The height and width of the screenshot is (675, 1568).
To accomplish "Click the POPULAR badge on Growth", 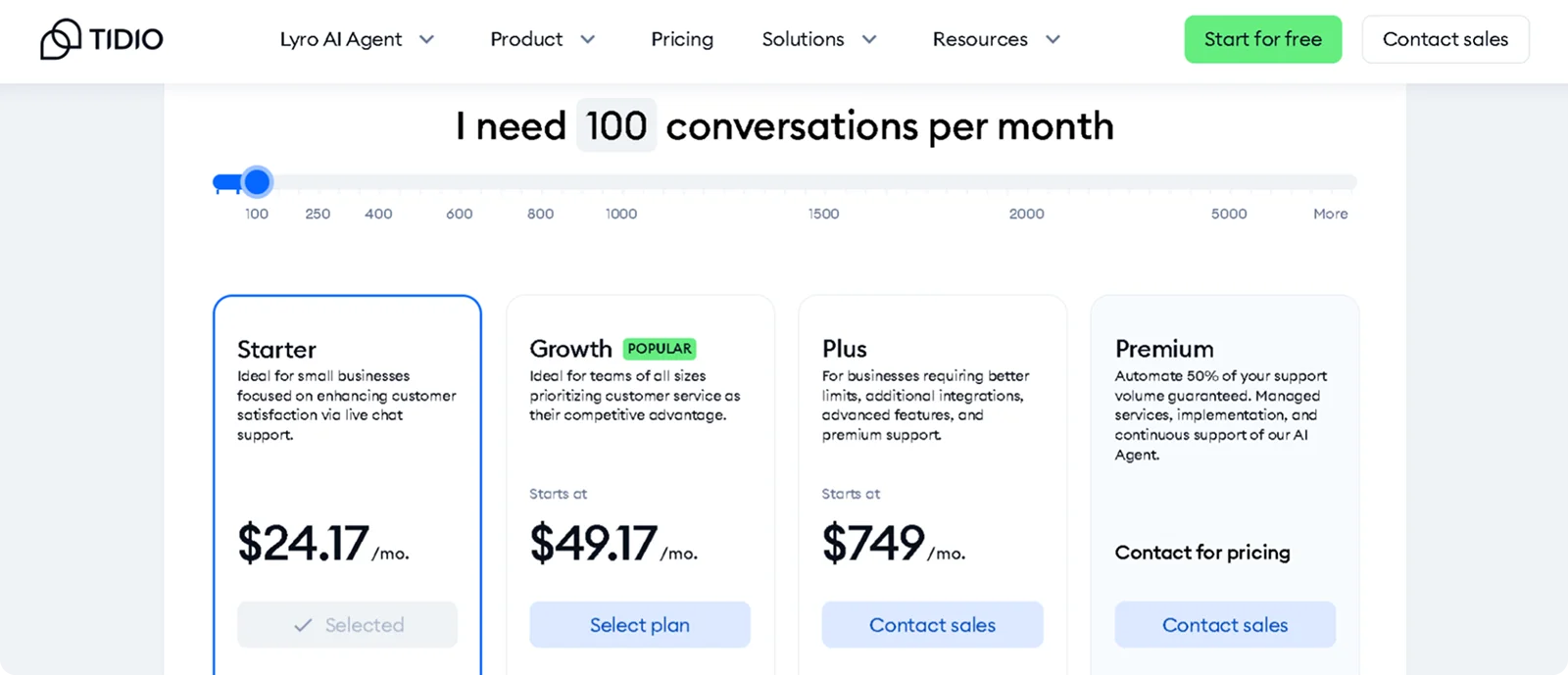I will pos(660,348).
